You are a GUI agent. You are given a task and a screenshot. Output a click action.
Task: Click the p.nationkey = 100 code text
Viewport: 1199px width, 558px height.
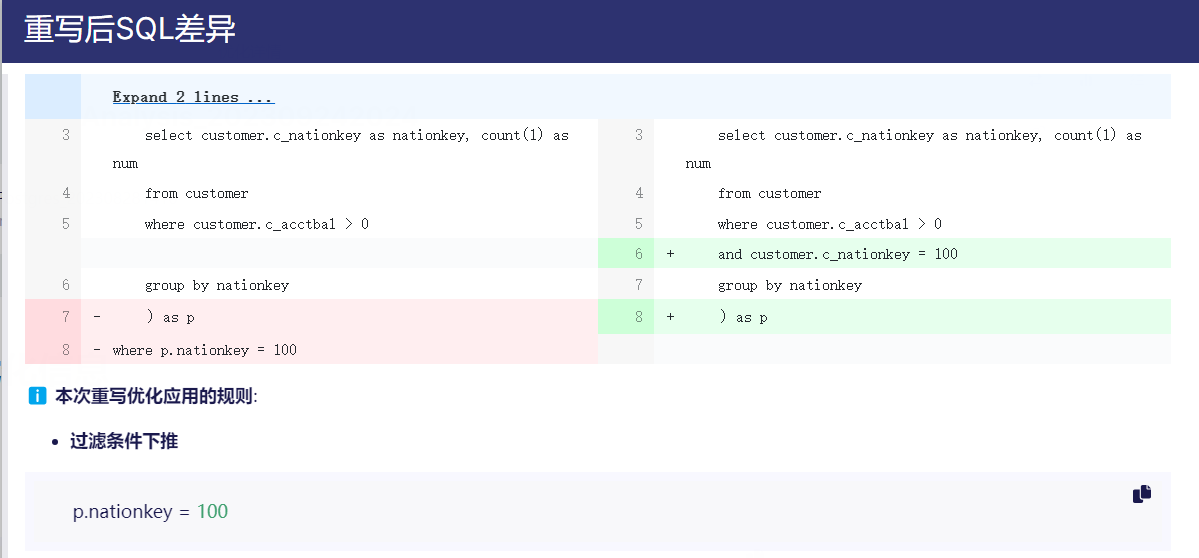pos(150,512)
